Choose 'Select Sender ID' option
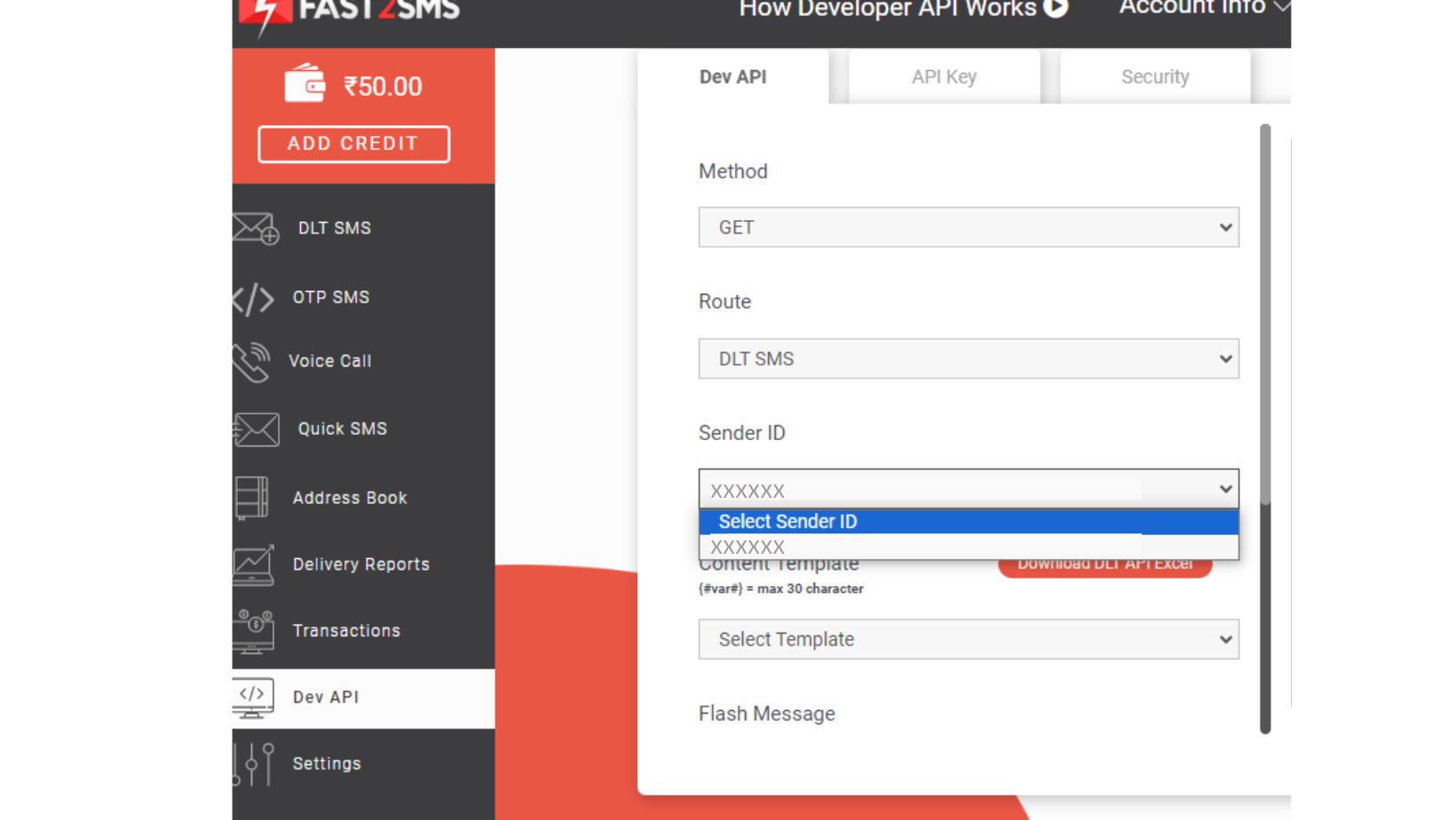 click(969, 522)
